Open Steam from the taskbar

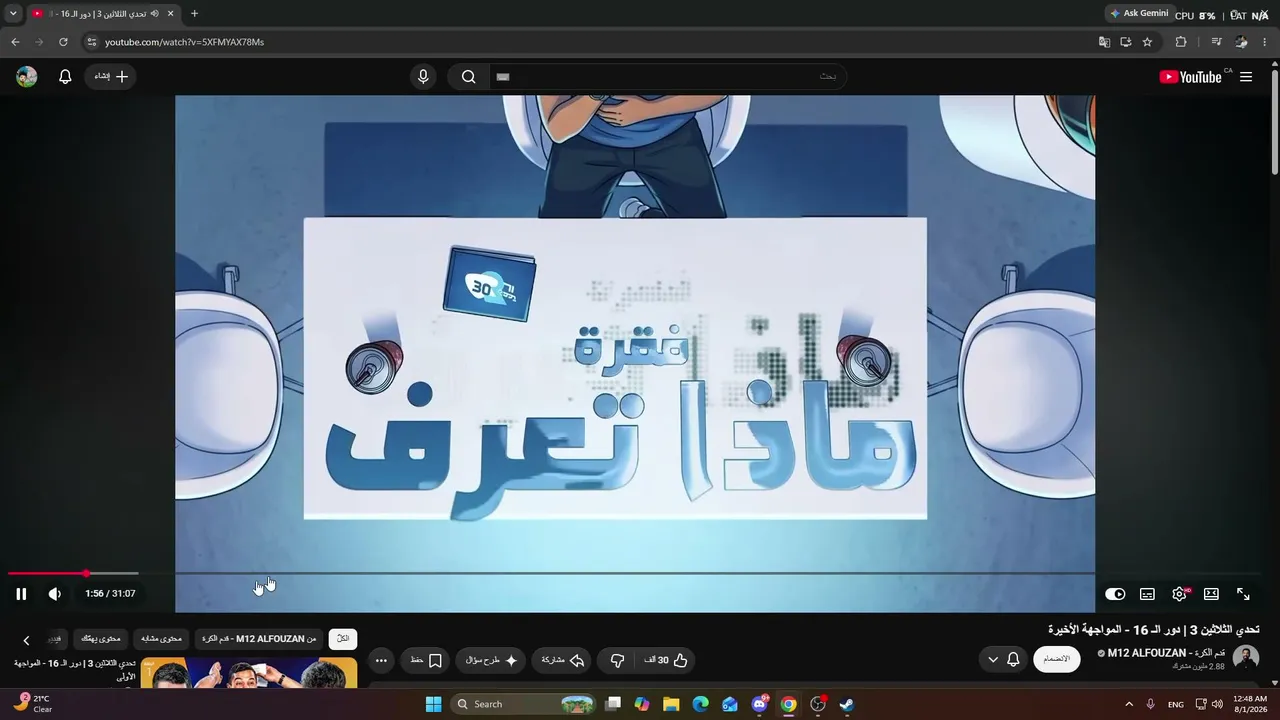coord(847,704)
